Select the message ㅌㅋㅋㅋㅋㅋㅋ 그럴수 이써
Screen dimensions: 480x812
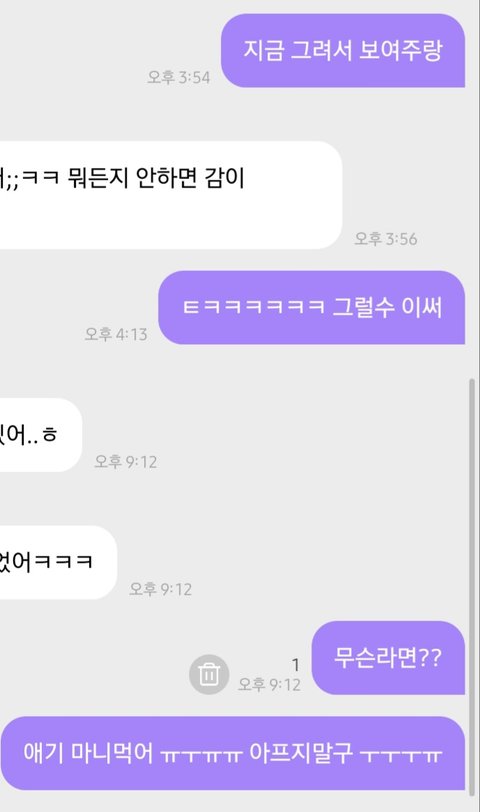312,308
